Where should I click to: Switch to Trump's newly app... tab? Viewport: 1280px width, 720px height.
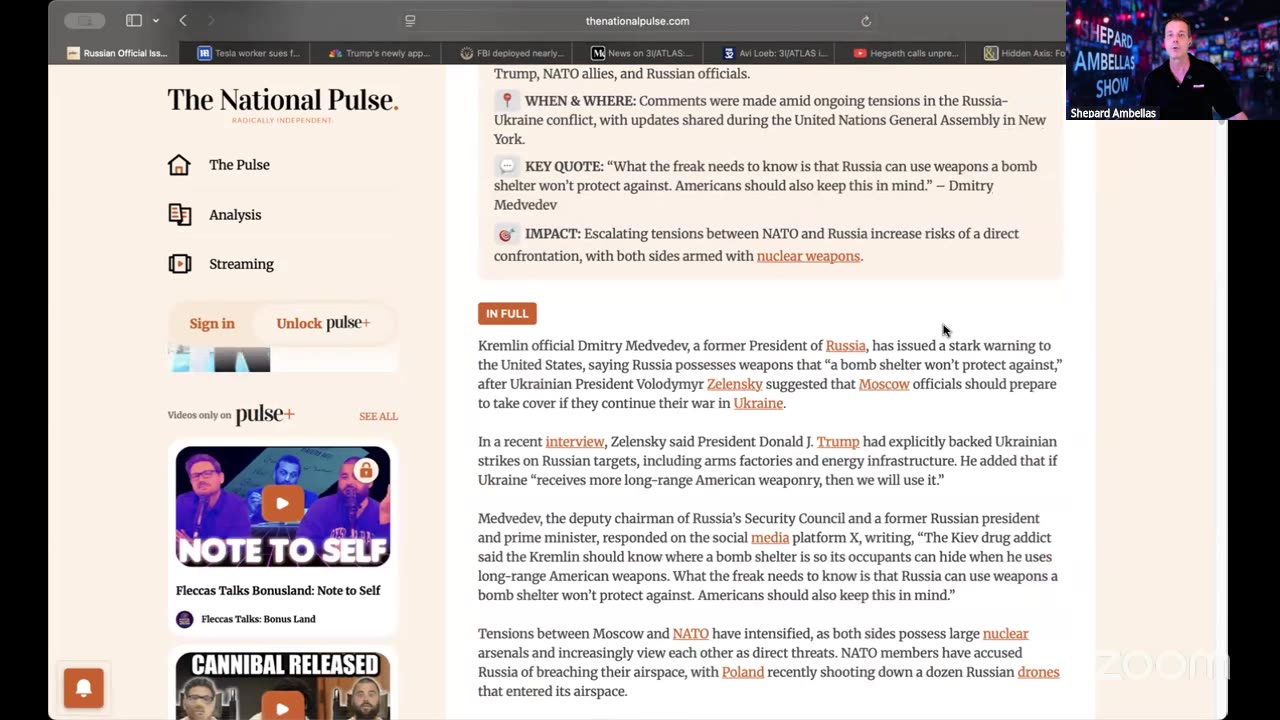click(x=379, y=53)
